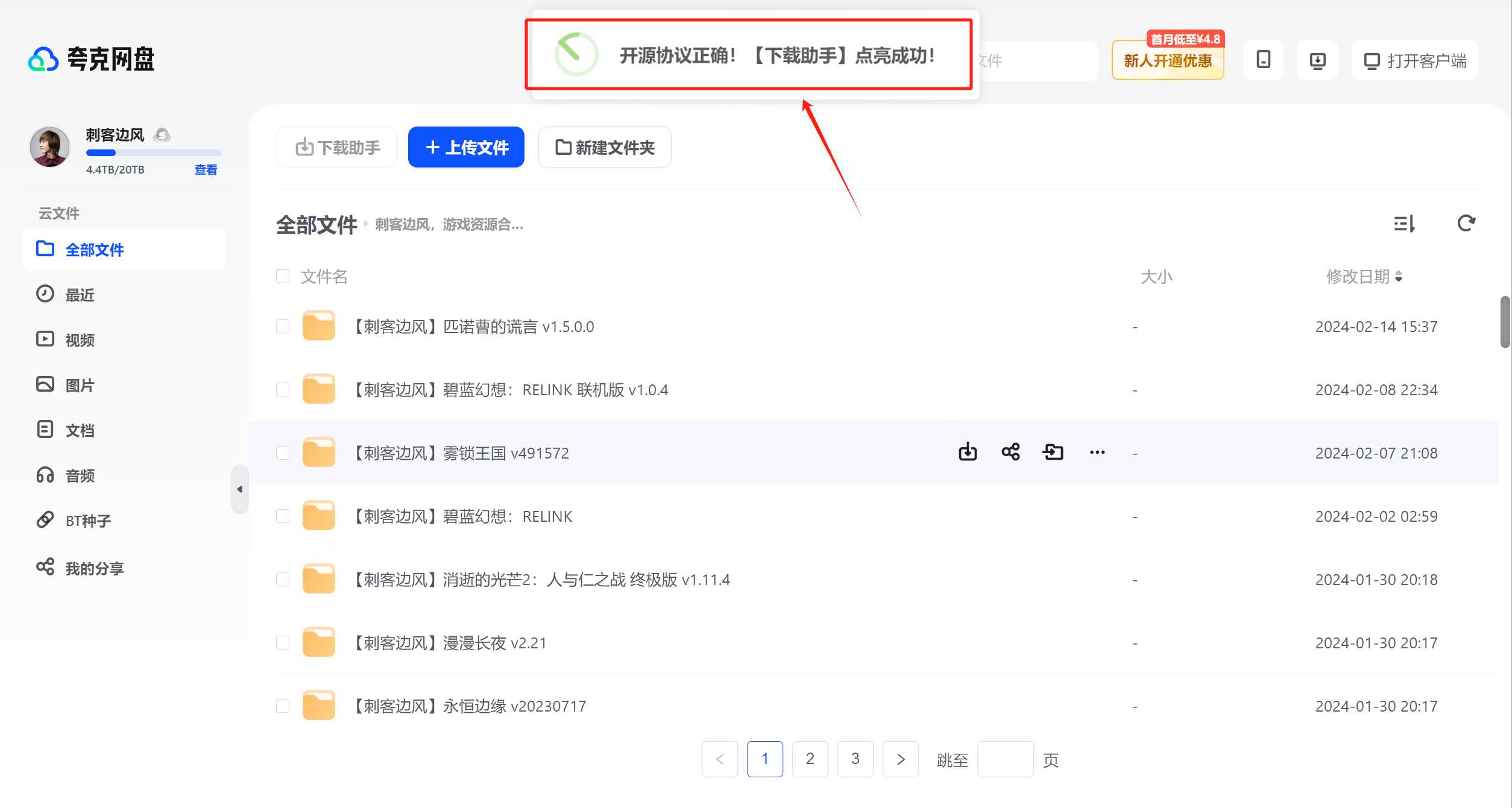This screenshot has width=1512, height=808.
Task: Go to page 2
Action: pos(810,759)
